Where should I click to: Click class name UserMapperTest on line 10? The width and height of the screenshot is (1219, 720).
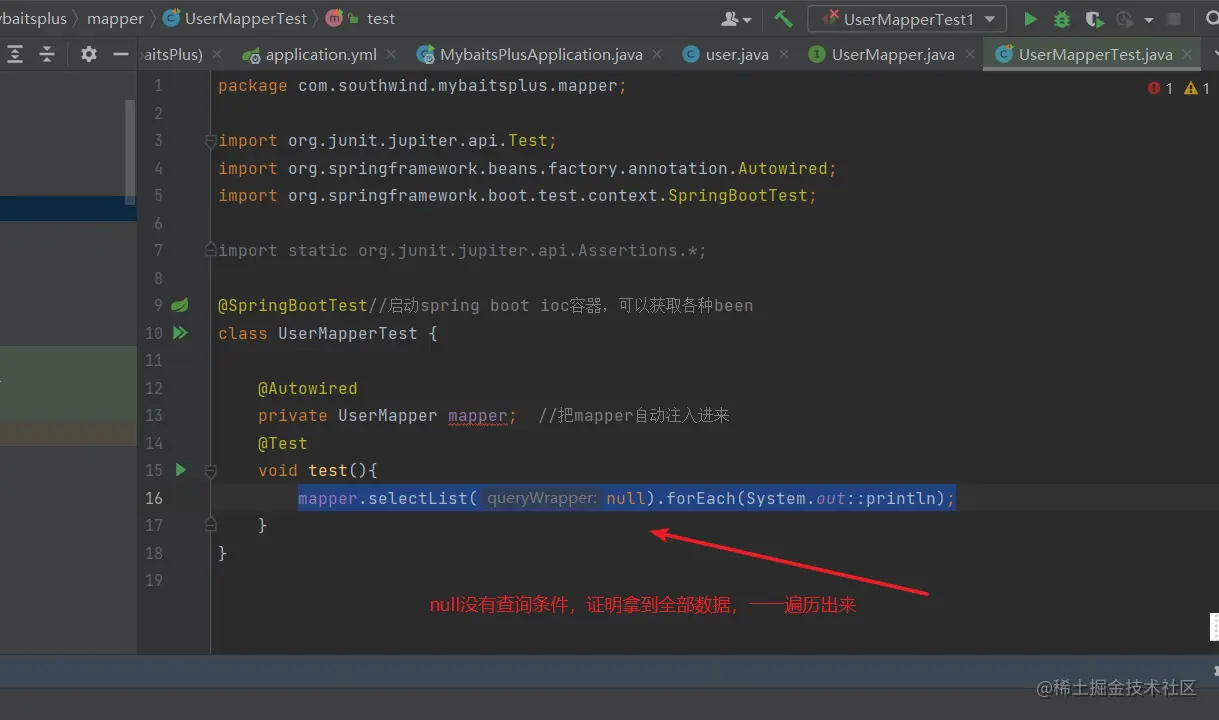347,333
